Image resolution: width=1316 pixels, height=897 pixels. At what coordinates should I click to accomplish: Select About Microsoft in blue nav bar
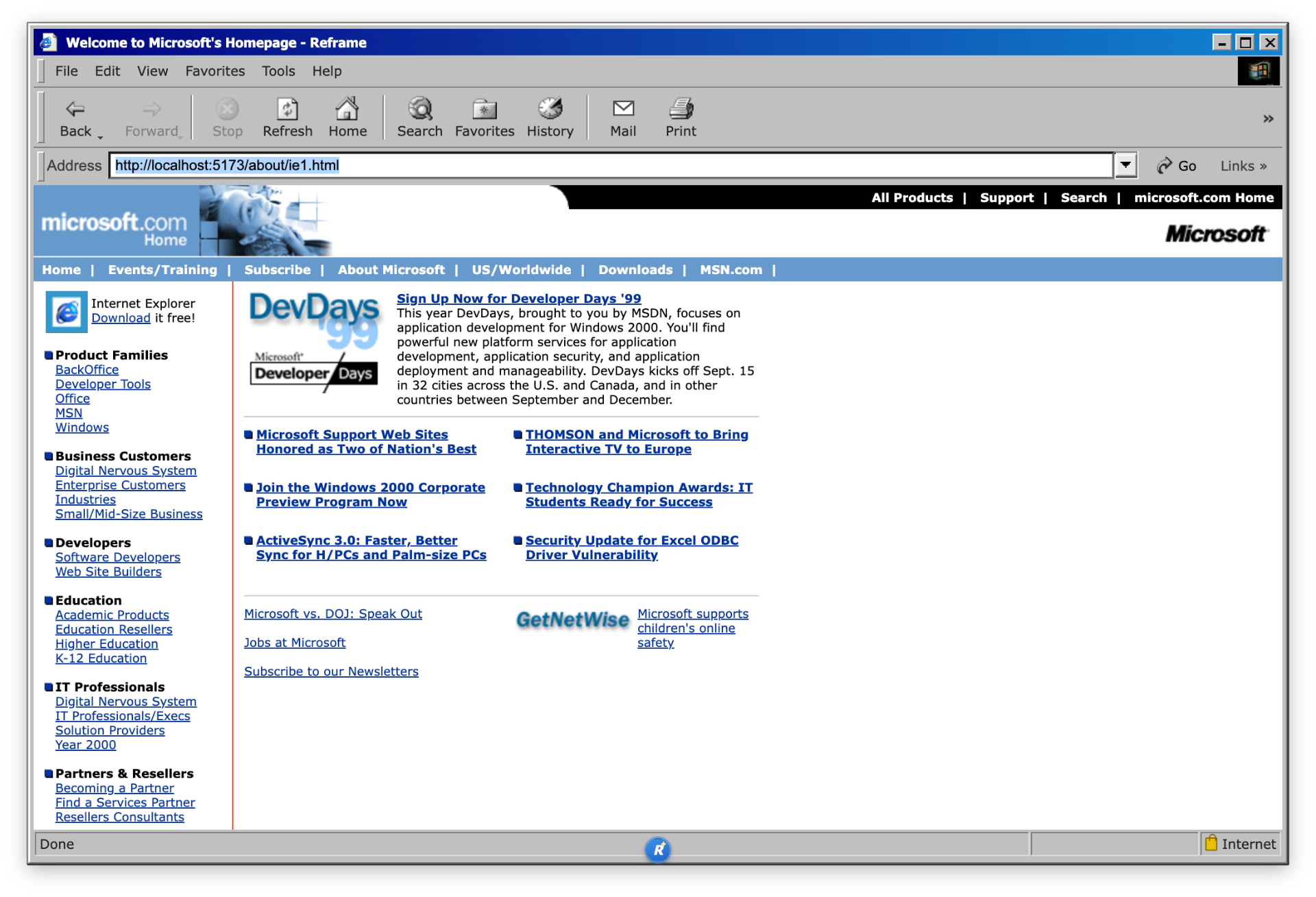[391, 270]
